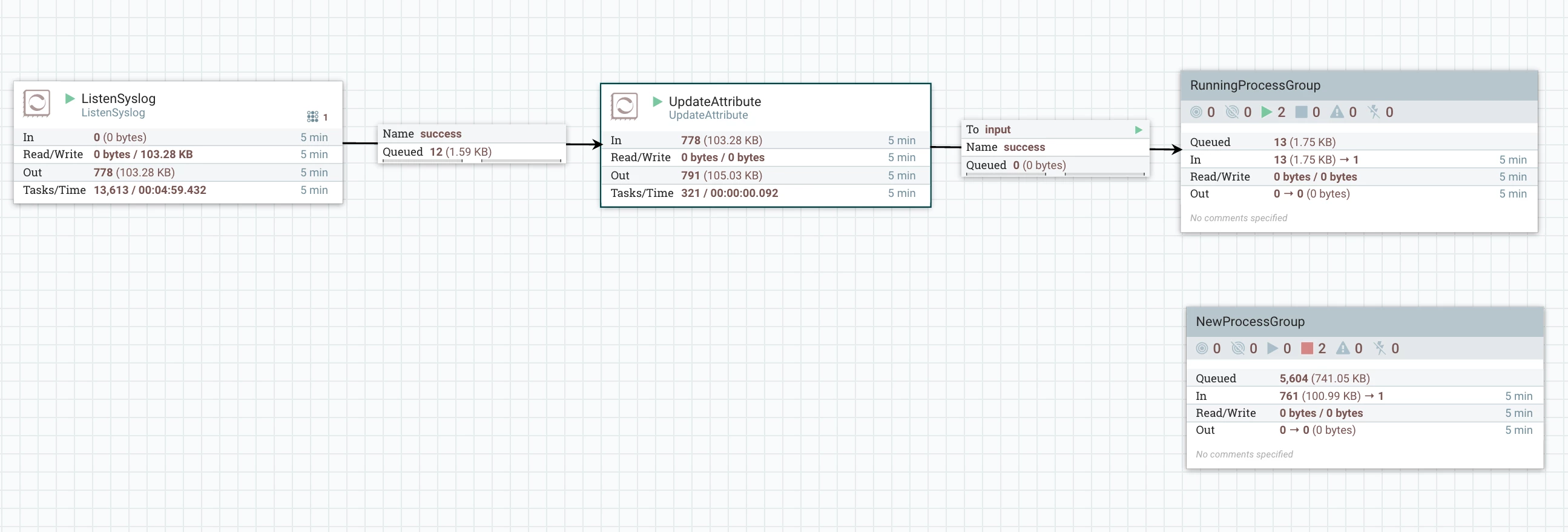Click NewProcessGroup stopped components red icon
This screenshot has height=532, width=1568.
click(x=1307, y=348)
